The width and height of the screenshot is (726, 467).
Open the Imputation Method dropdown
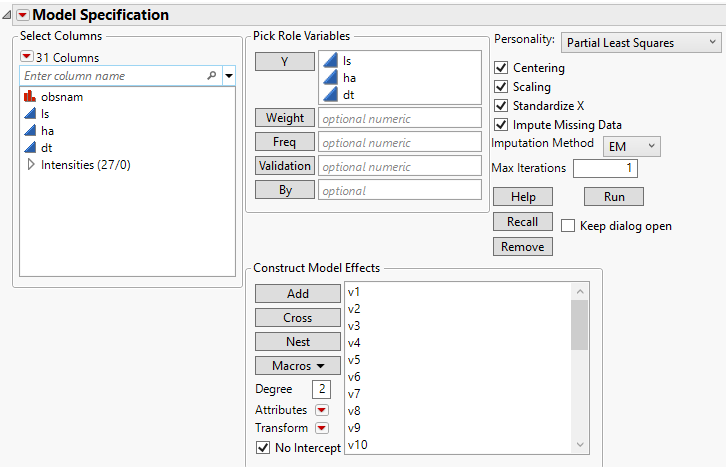point(632,146)
